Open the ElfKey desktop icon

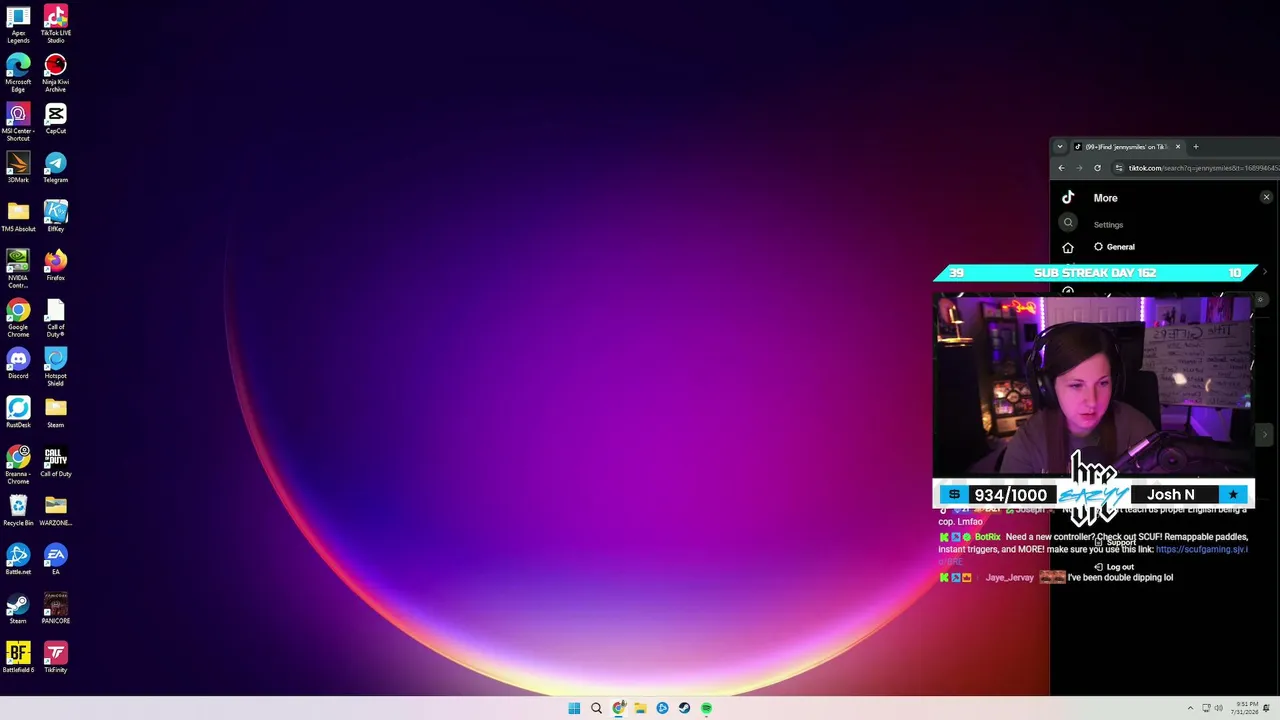pos(56,216)
